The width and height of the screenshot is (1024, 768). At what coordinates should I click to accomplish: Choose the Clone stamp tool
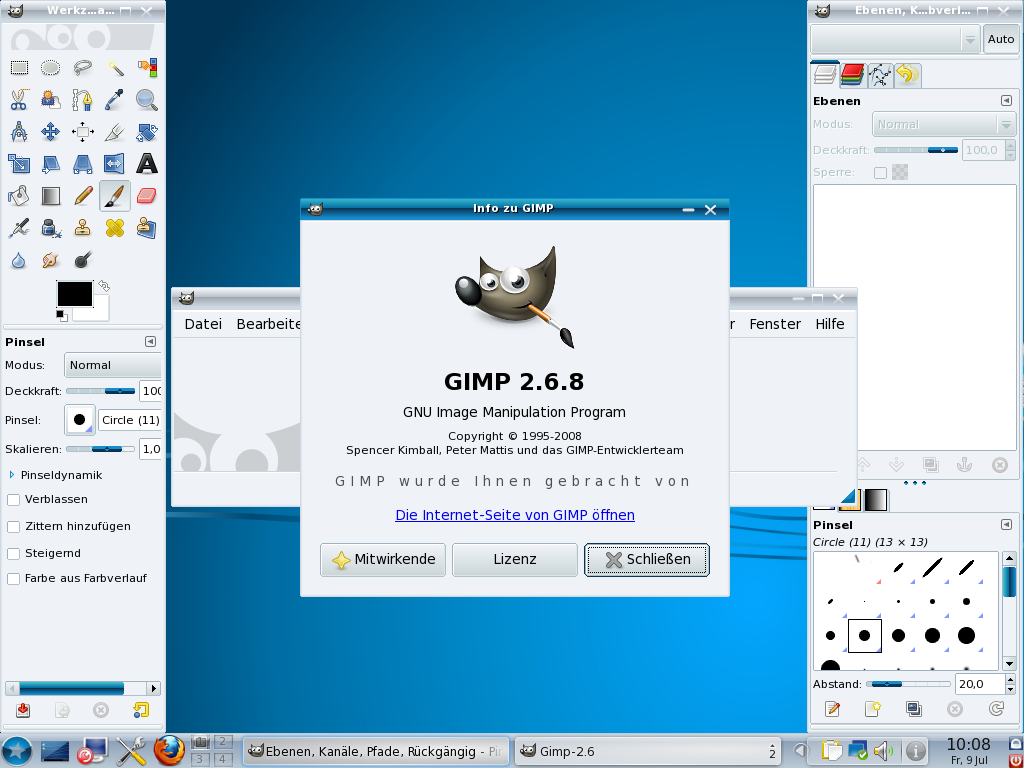(x=81, y=228)
